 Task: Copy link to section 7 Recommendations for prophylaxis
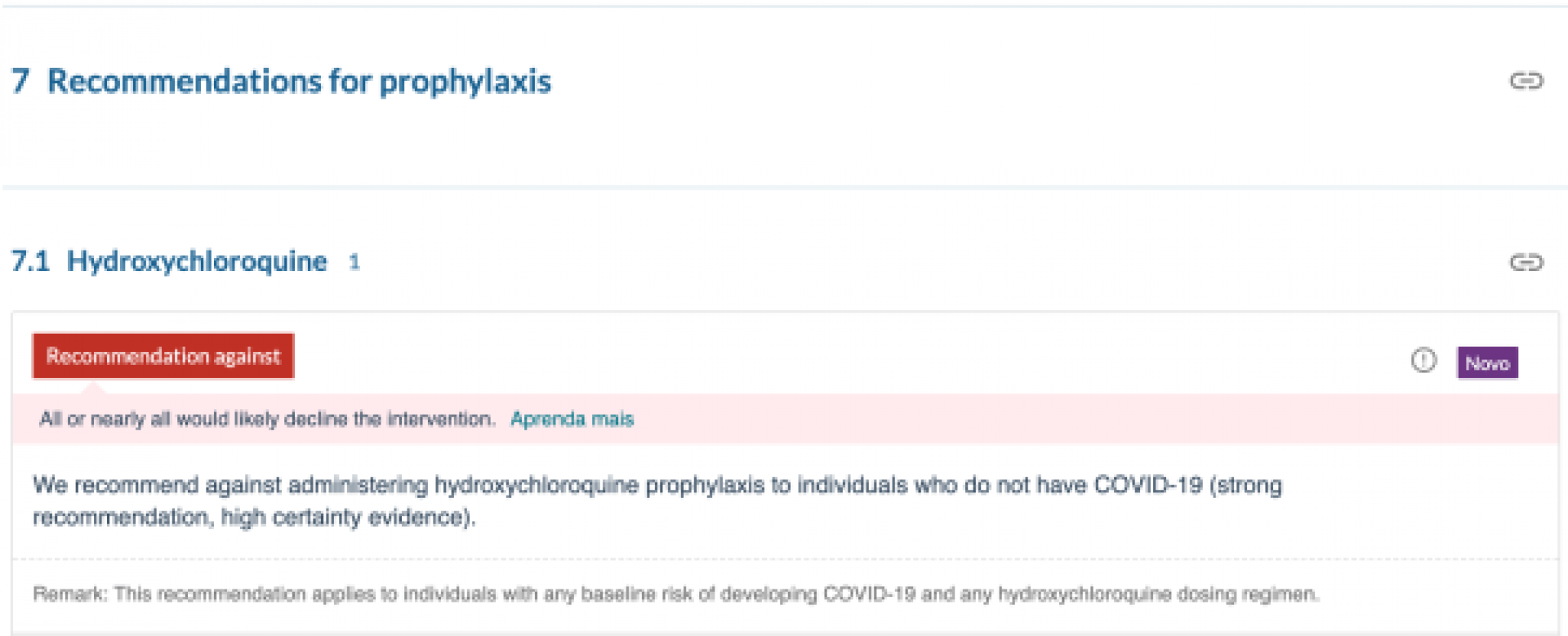pos(1526,81)
